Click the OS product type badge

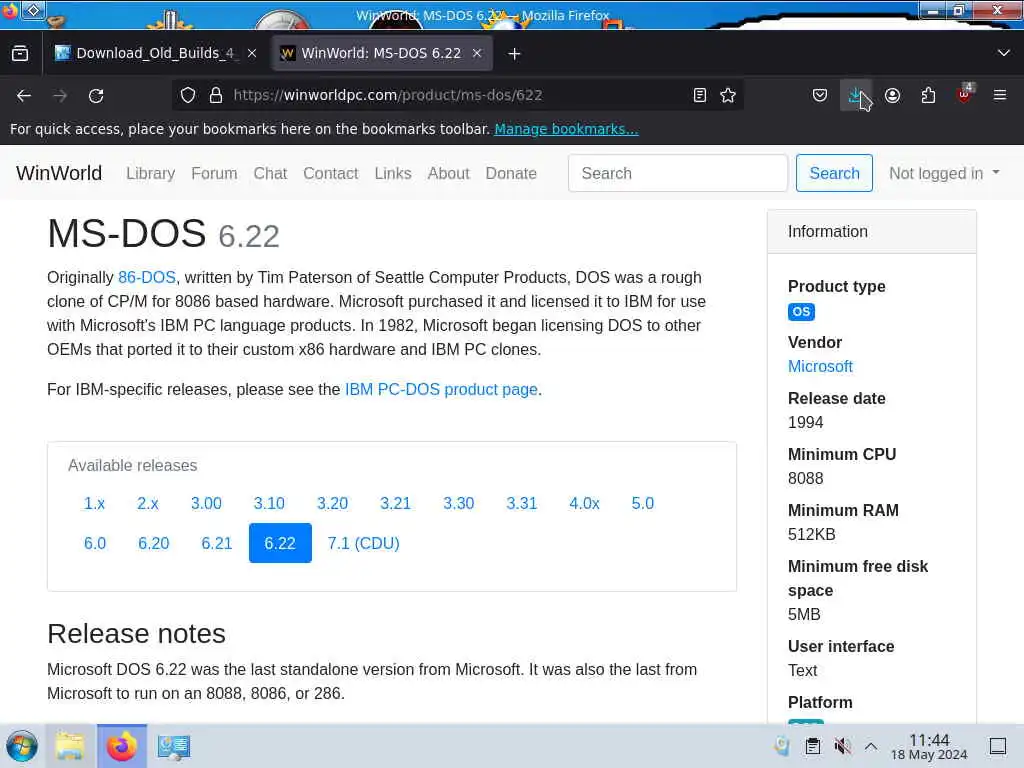click(801, 312)
